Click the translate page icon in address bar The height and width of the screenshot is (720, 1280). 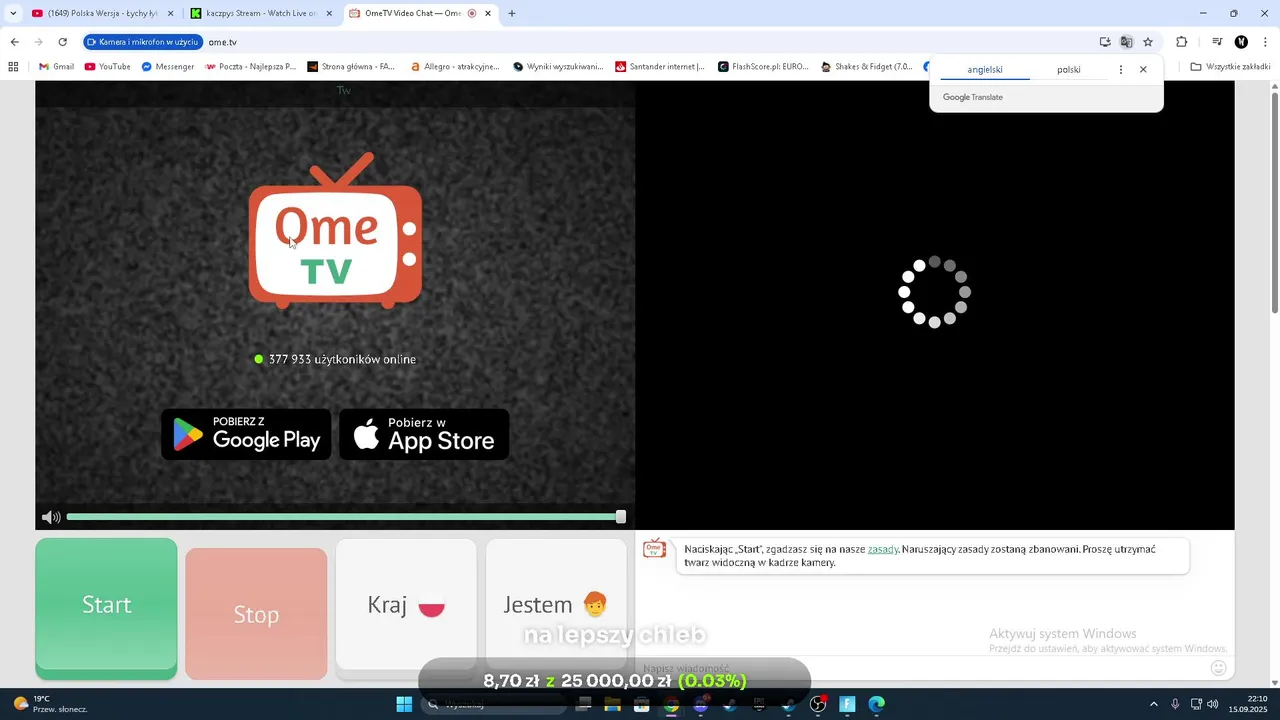pos(1126,42)
